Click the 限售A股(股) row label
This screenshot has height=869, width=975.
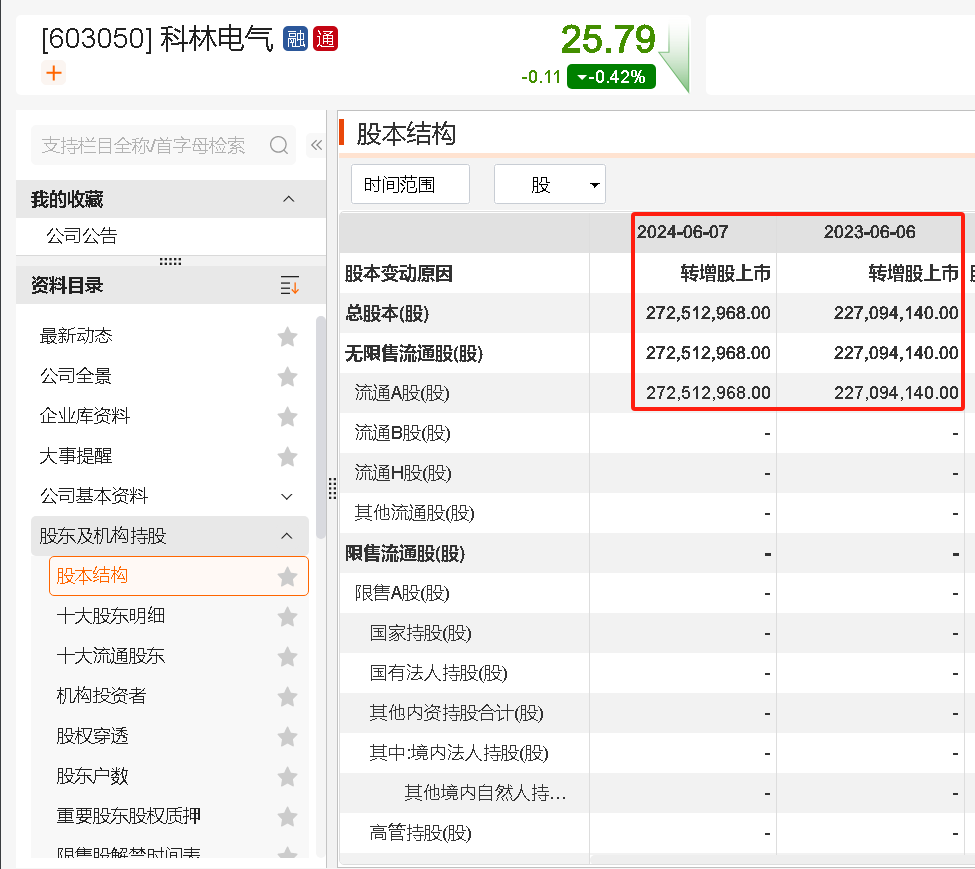pyautogui.click(x=402, y=594)
